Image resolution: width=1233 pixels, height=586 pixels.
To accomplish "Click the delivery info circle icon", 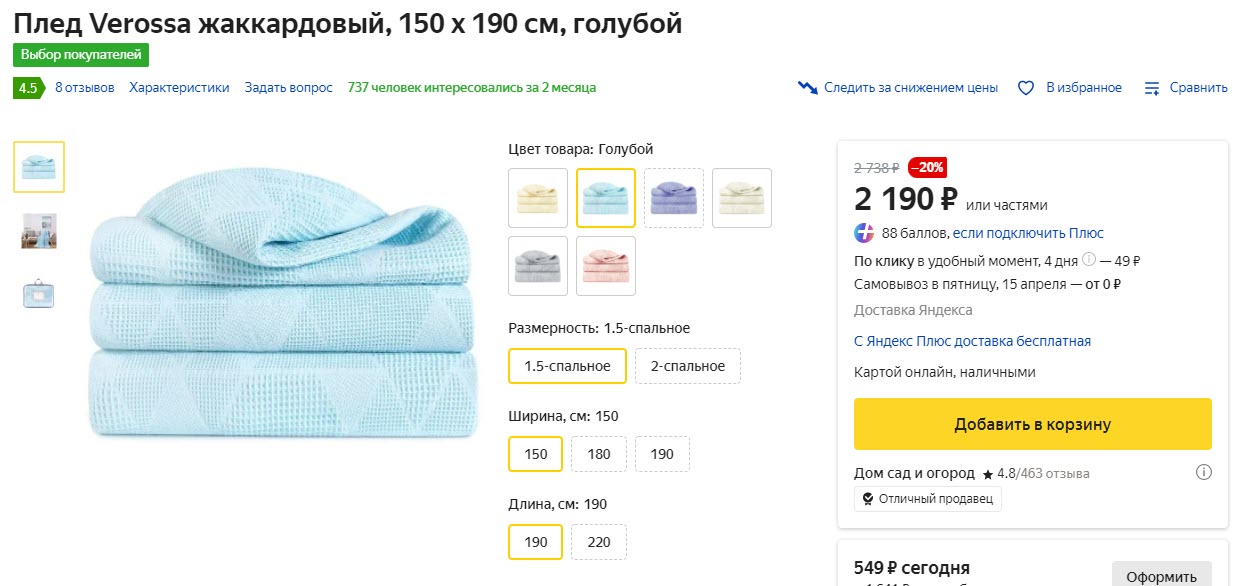I will click(1089, 261).
